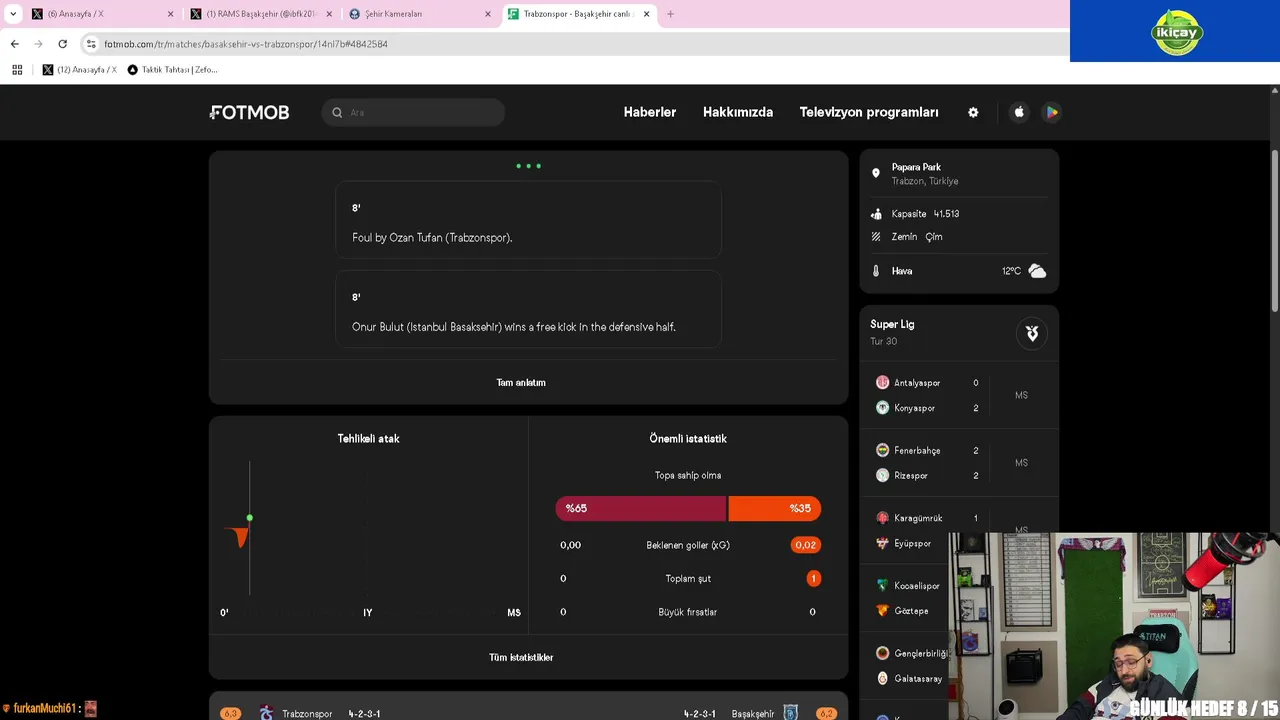
Task: Click the Apple App Store icon
Action: pyautogui.click(x=1019, y=112)
